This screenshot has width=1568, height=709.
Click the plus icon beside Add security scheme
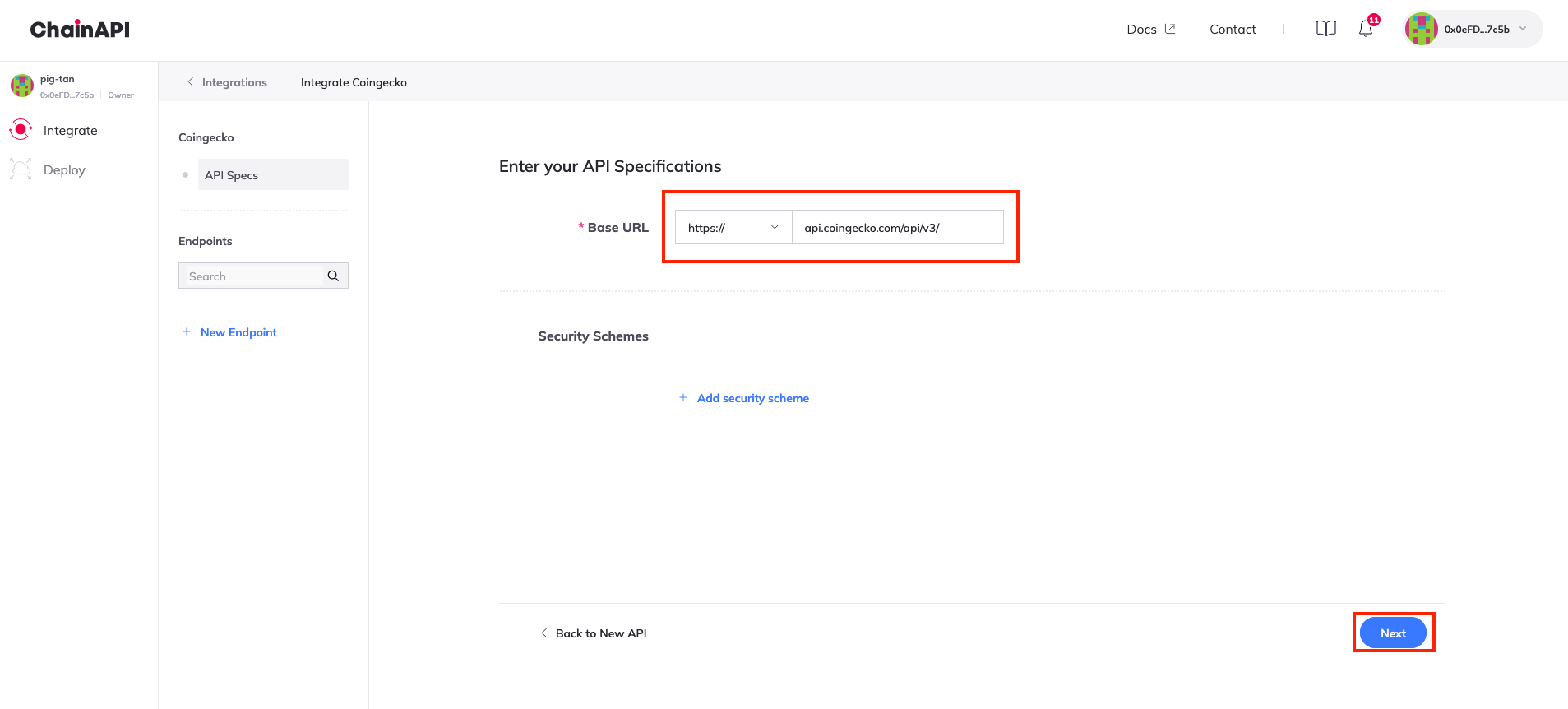pos(683,398)
